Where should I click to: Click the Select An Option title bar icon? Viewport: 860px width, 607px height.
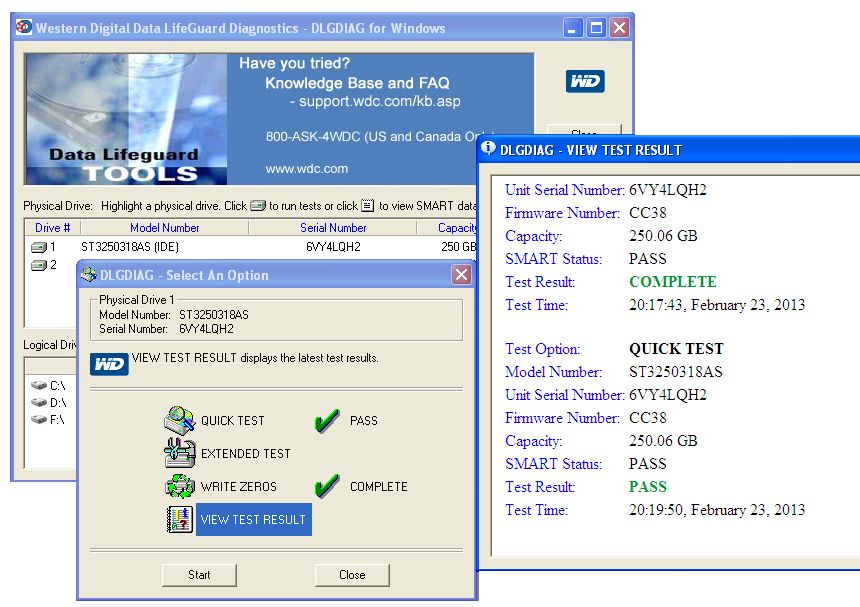(x=88, y=275)
